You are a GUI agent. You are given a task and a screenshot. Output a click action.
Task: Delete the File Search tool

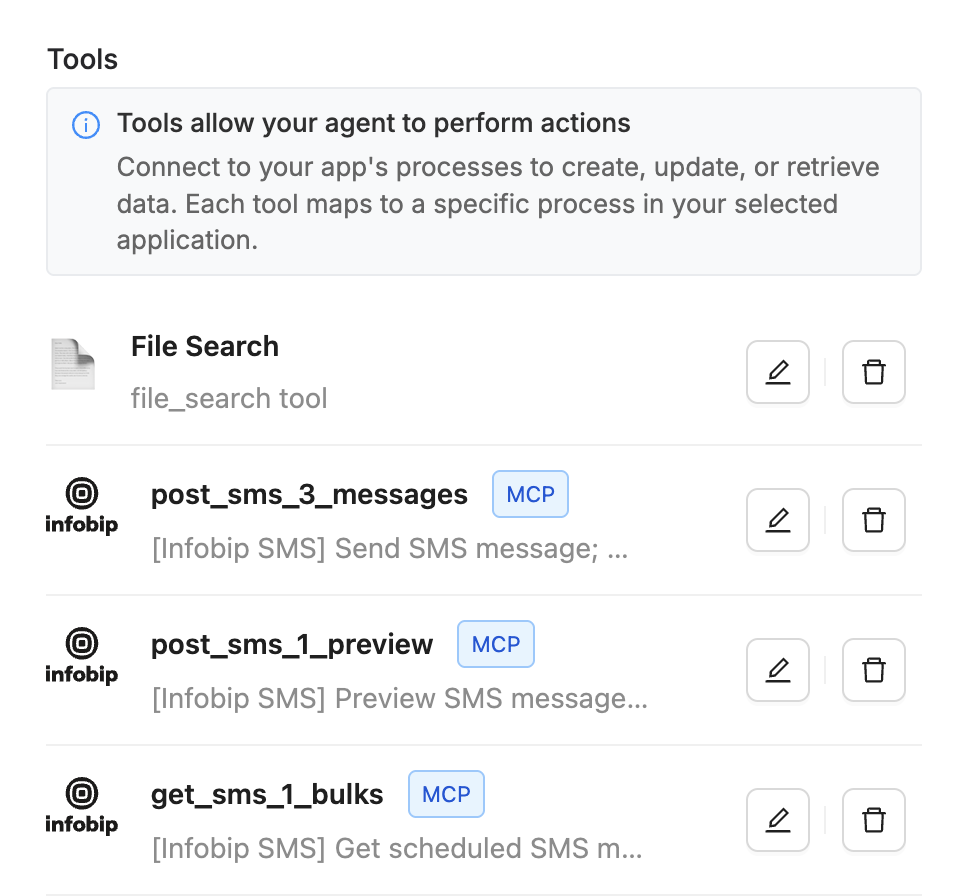[873, 371]
